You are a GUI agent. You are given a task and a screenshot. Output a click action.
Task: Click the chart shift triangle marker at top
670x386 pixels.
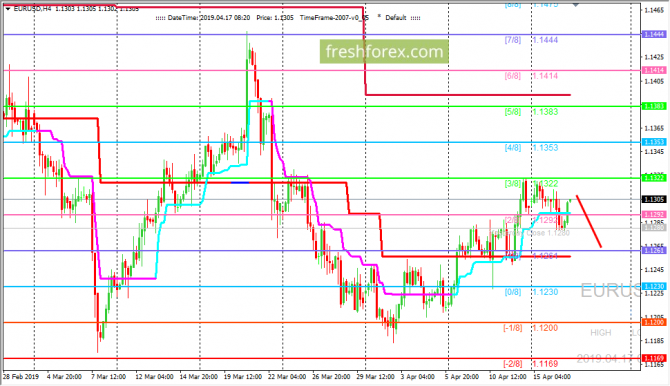576,5
